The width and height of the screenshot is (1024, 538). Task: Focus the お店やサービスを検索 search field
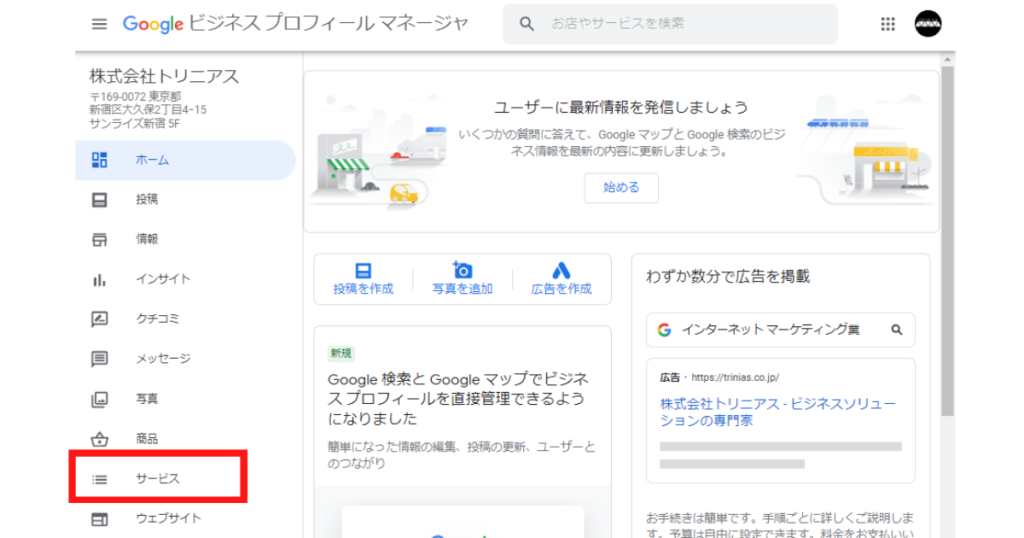click(x=670, y=24)
